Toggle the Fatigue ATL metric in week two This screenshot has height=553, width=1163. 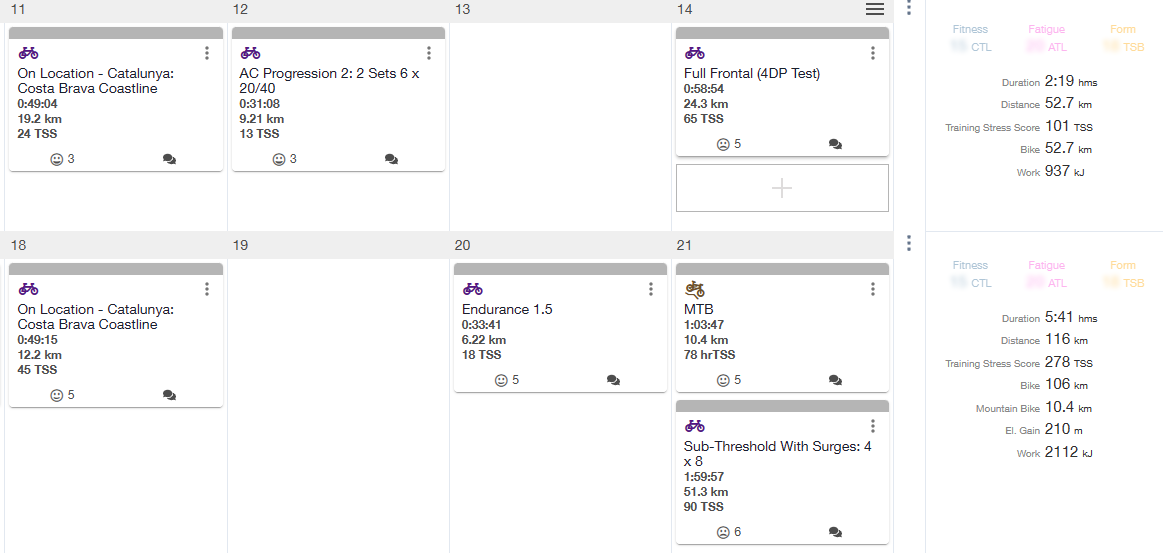(x=1046, y=274)
